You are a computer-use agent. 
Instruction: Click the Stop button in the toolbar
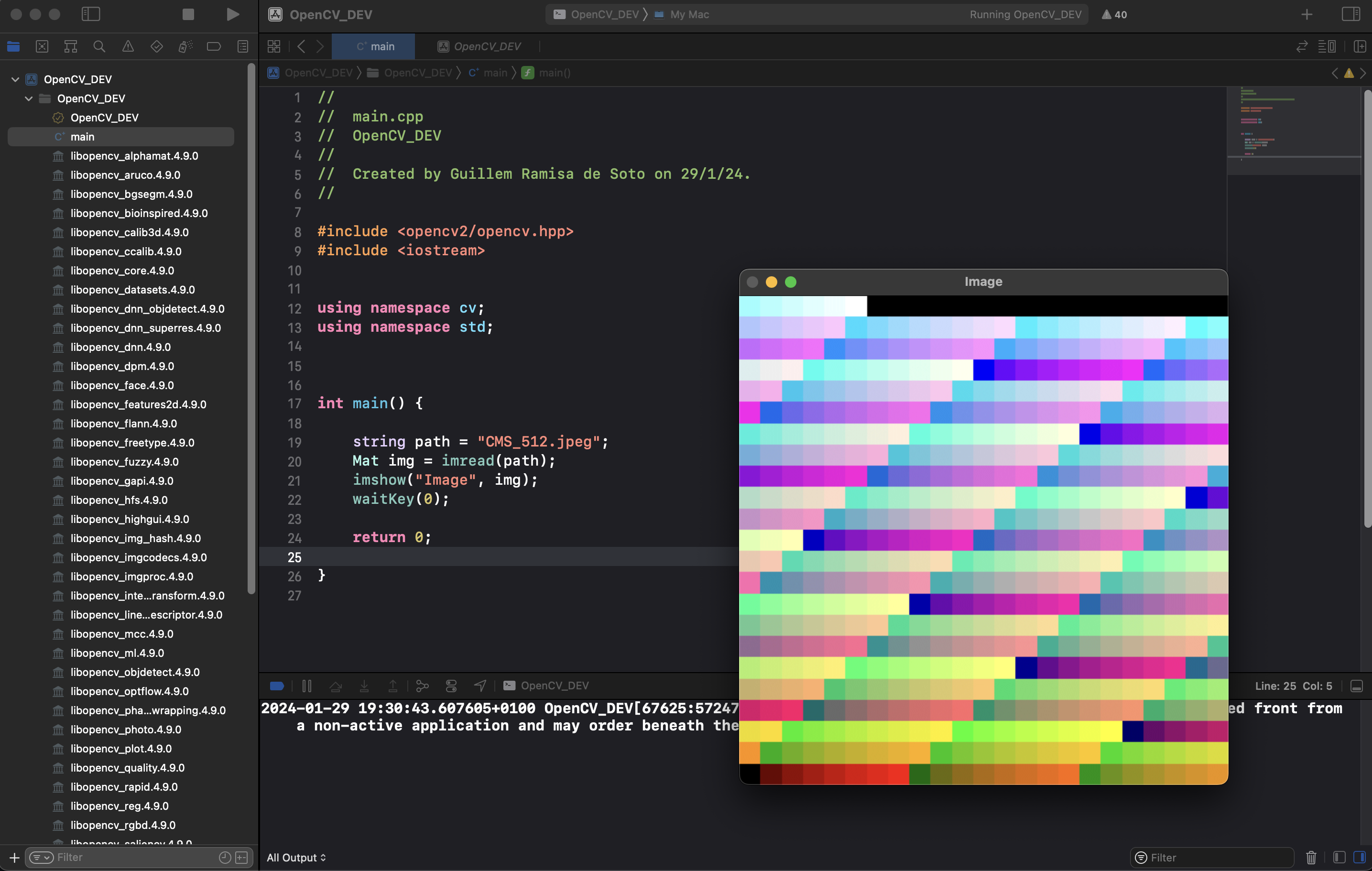pyautogui.click(x=188, y=14)
